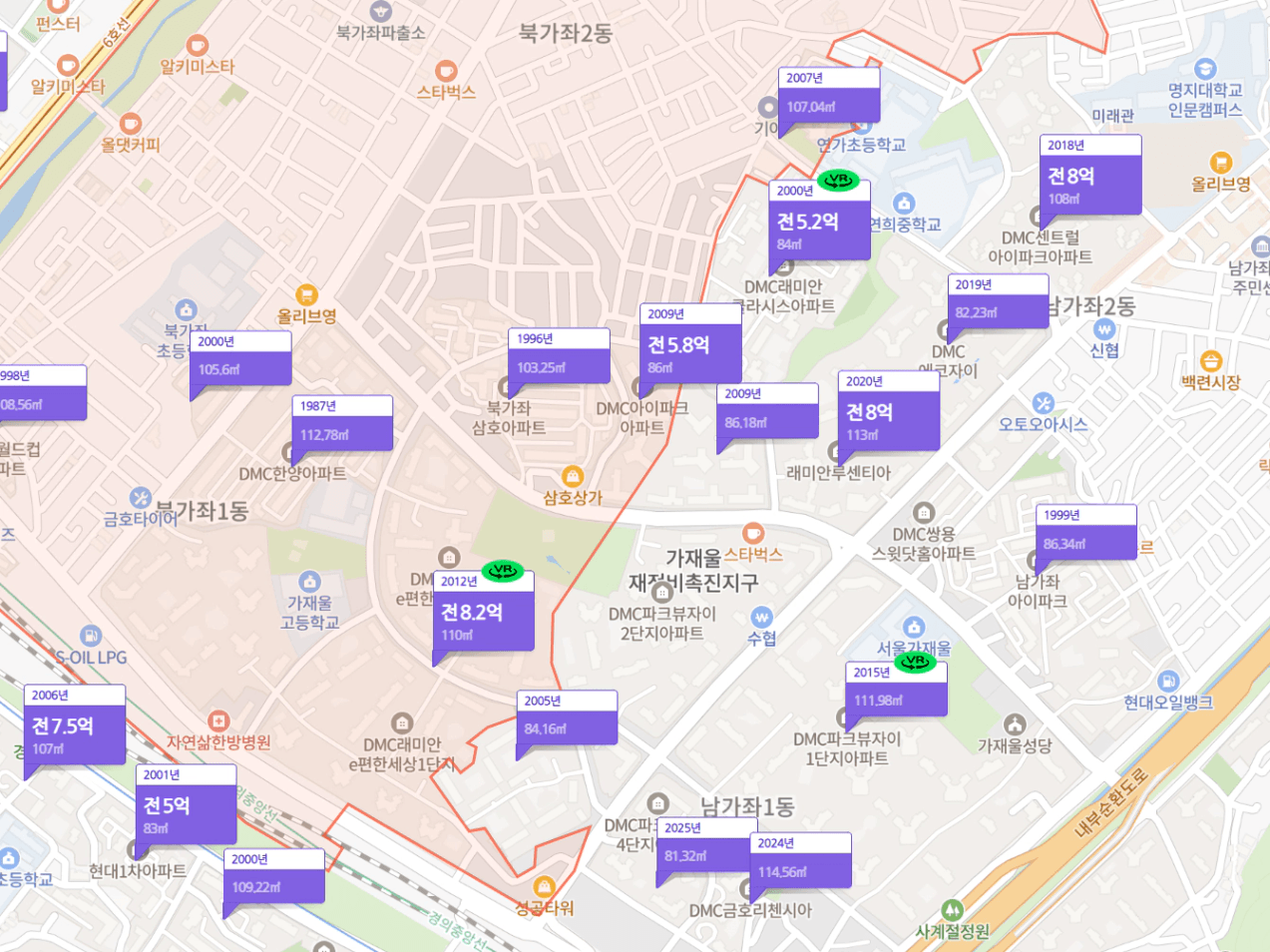Select the 2012년 전8.2억 110㎡ marker
1270x952 pixels.
484,611
